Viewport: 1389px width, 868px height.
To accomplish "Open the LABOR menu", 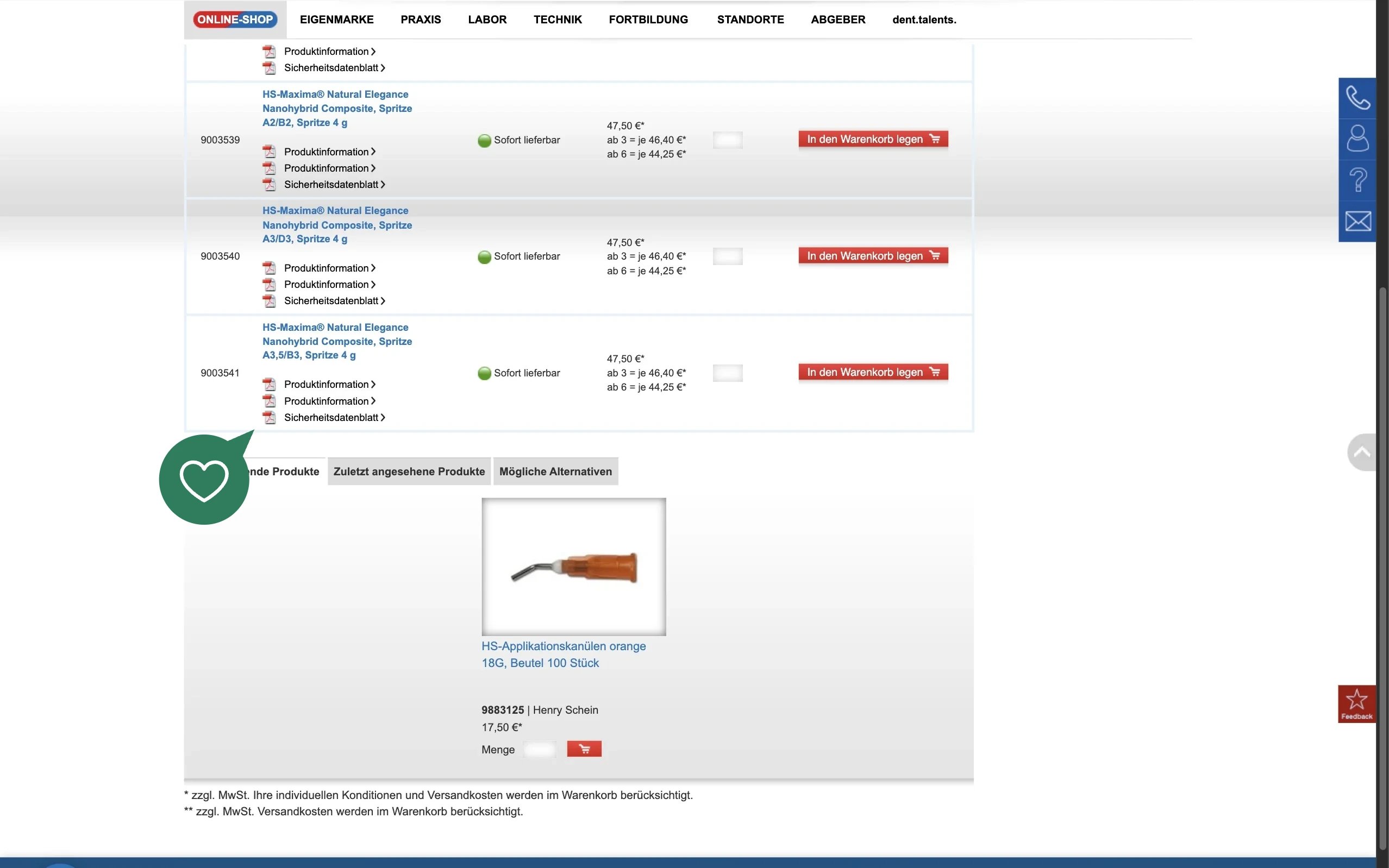I will tap(487, 20).
